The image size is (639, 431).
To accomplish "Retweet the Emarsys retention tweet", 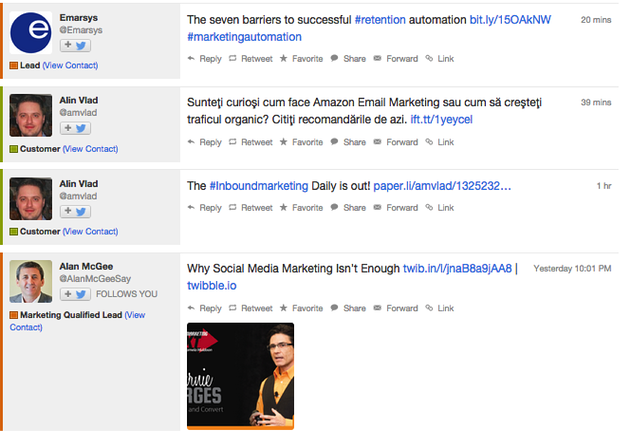I will [251, 59].
